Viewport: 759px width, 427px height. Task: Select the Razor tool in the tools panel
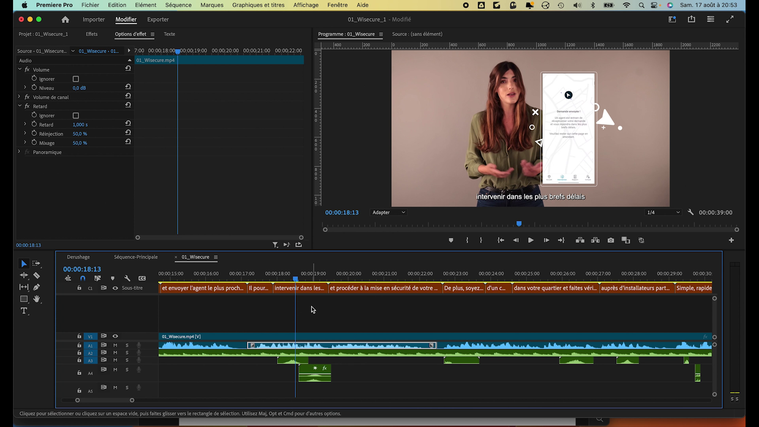tap(37, 276)
